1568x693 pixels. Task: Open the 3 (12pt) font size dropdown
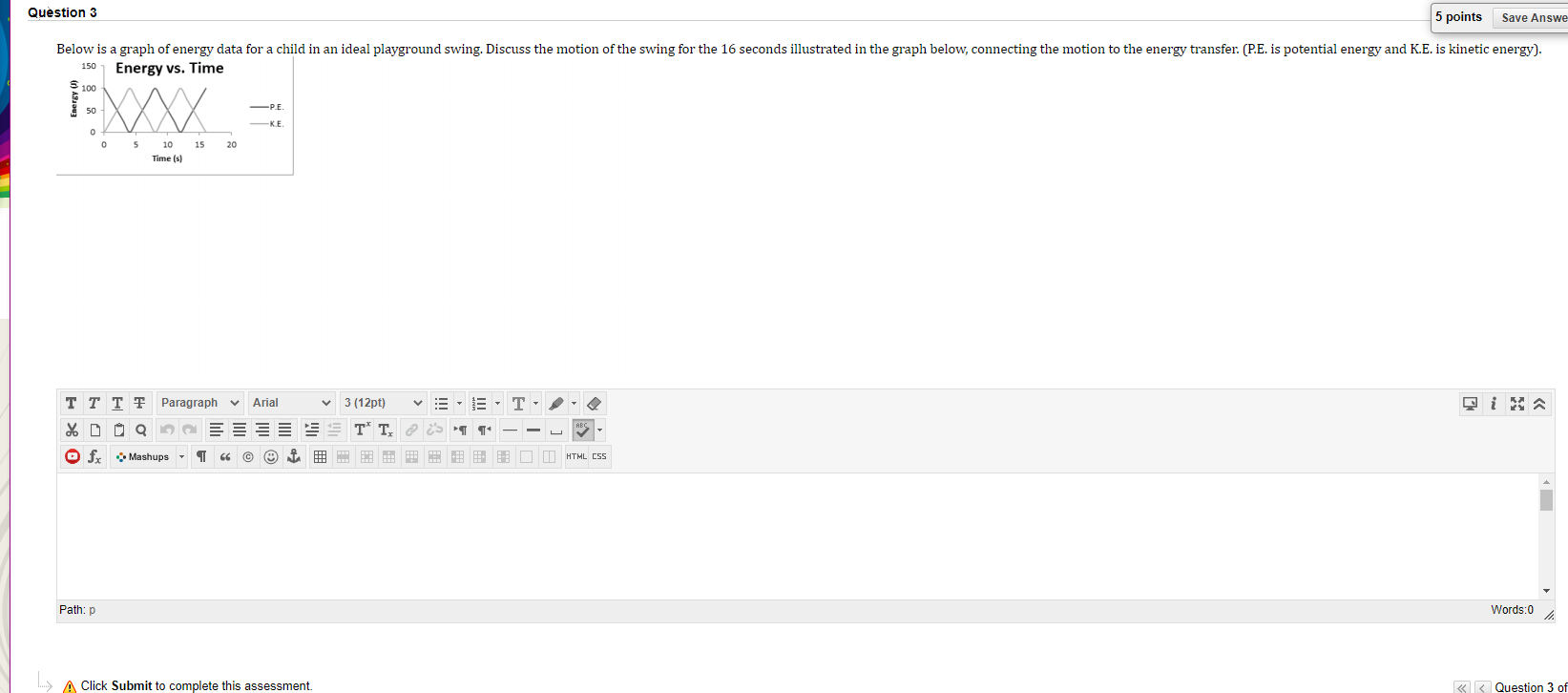pos(383,403)
